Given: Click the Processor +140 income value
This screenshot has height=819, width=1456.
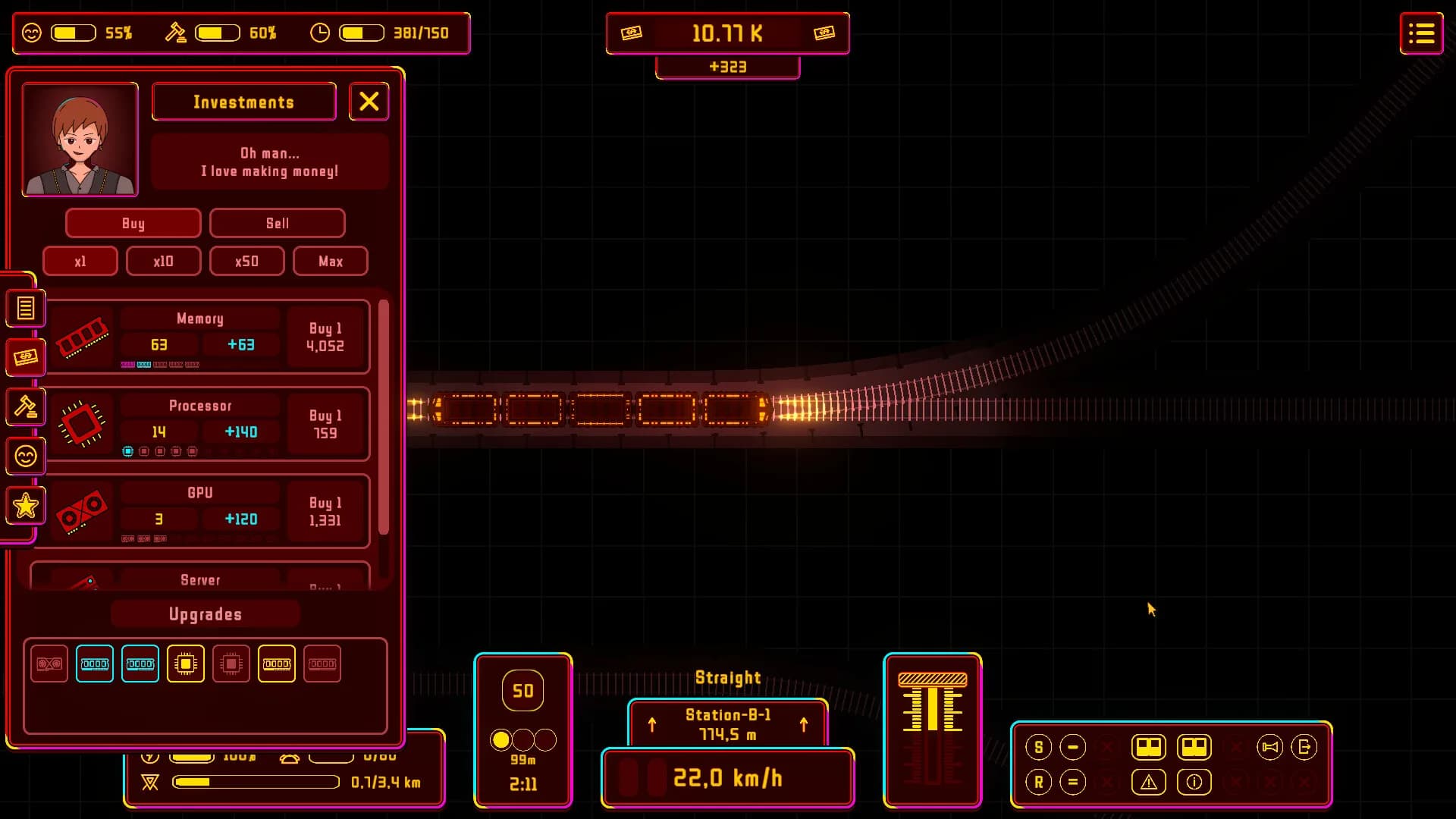Looking at the screenshot, I should (x=241, y=432).
